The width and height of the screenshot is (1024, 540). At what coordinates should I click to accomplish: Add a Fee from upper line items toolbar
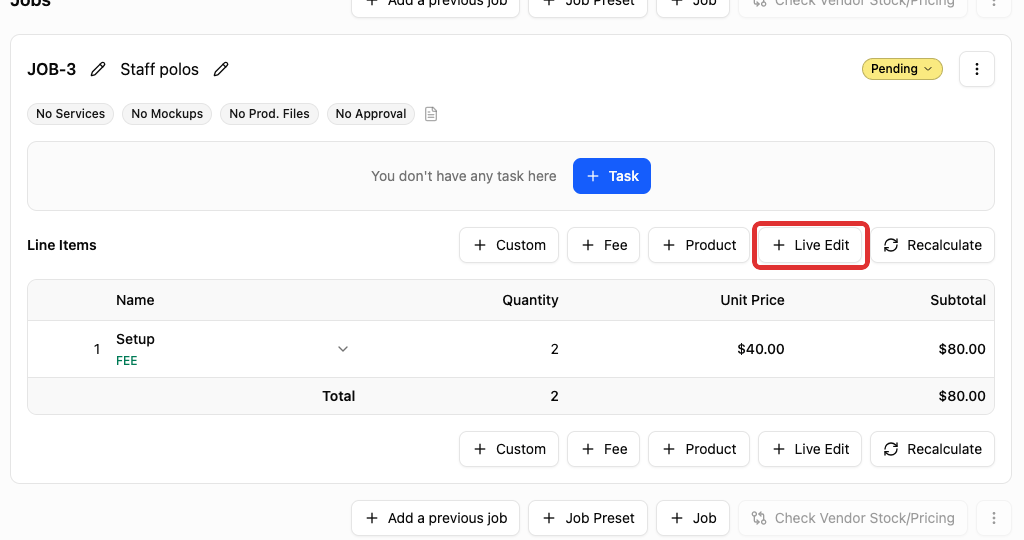click(603, 245)
